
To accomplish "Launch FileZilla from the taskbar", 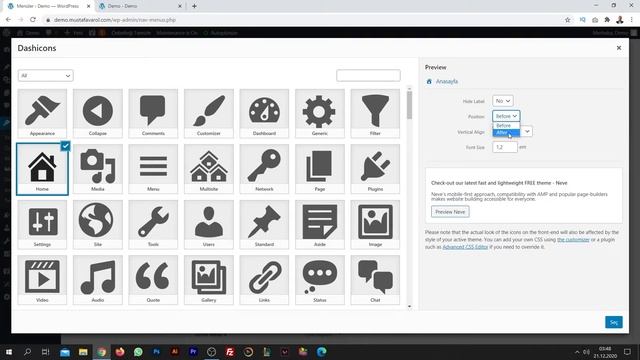I will click(230, 352).
